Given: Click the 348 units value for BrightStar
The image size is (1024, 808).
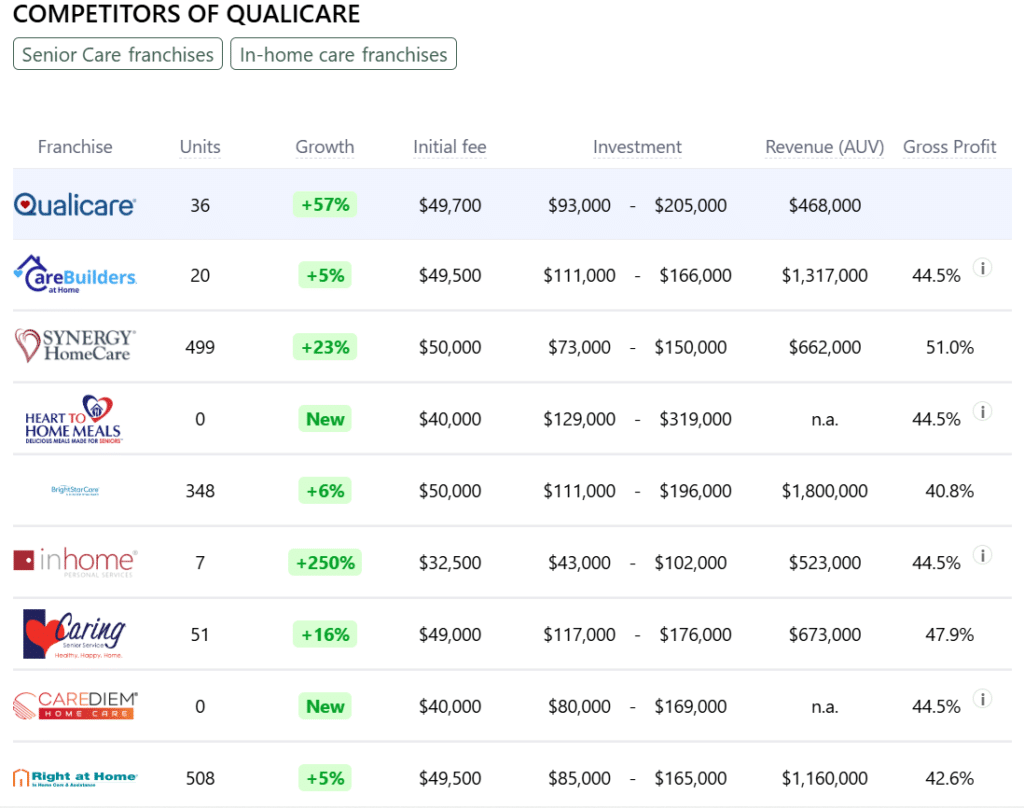Looking at the screenshot, I should tap(200, 491).
